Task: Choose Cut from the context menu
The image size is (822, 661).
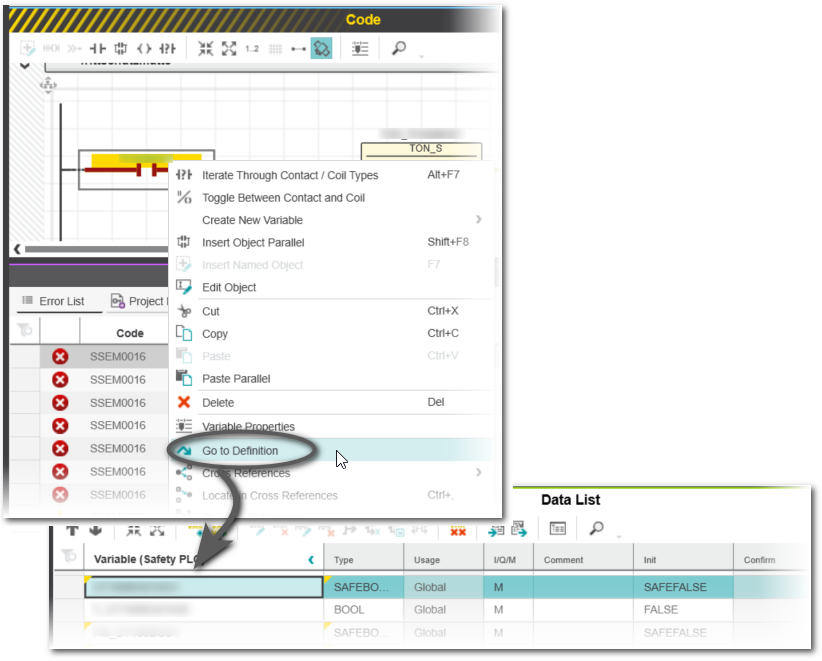Action: coord(211,311)
